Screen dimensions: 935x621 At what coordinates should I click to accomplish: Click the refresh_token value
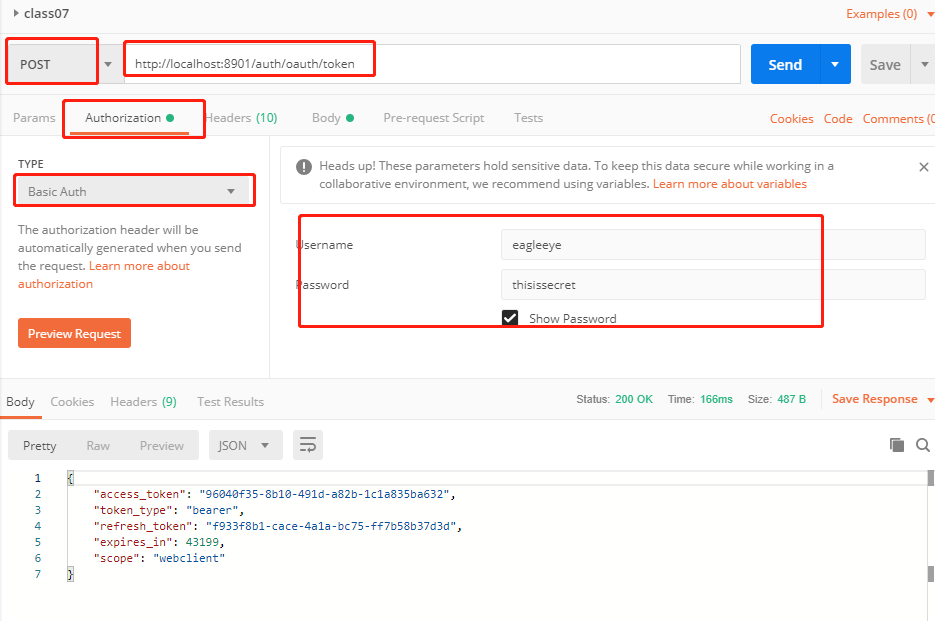(330, 526)
